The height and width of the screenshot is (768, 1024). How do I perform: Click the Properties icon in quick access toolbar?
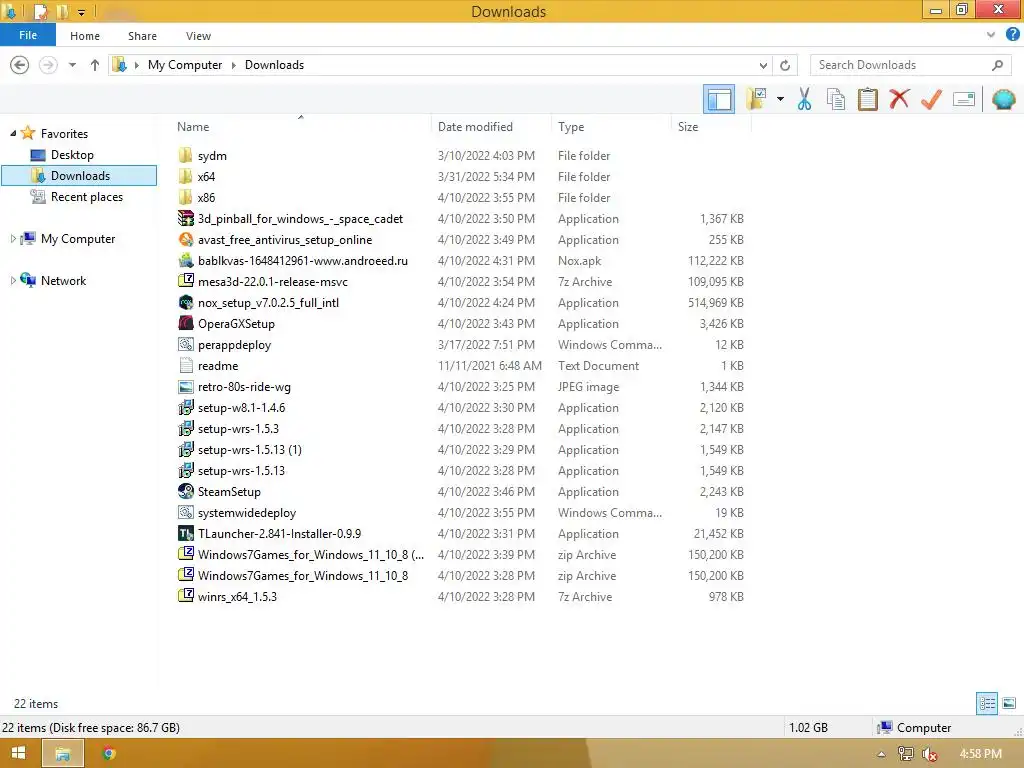pos(41,11)
